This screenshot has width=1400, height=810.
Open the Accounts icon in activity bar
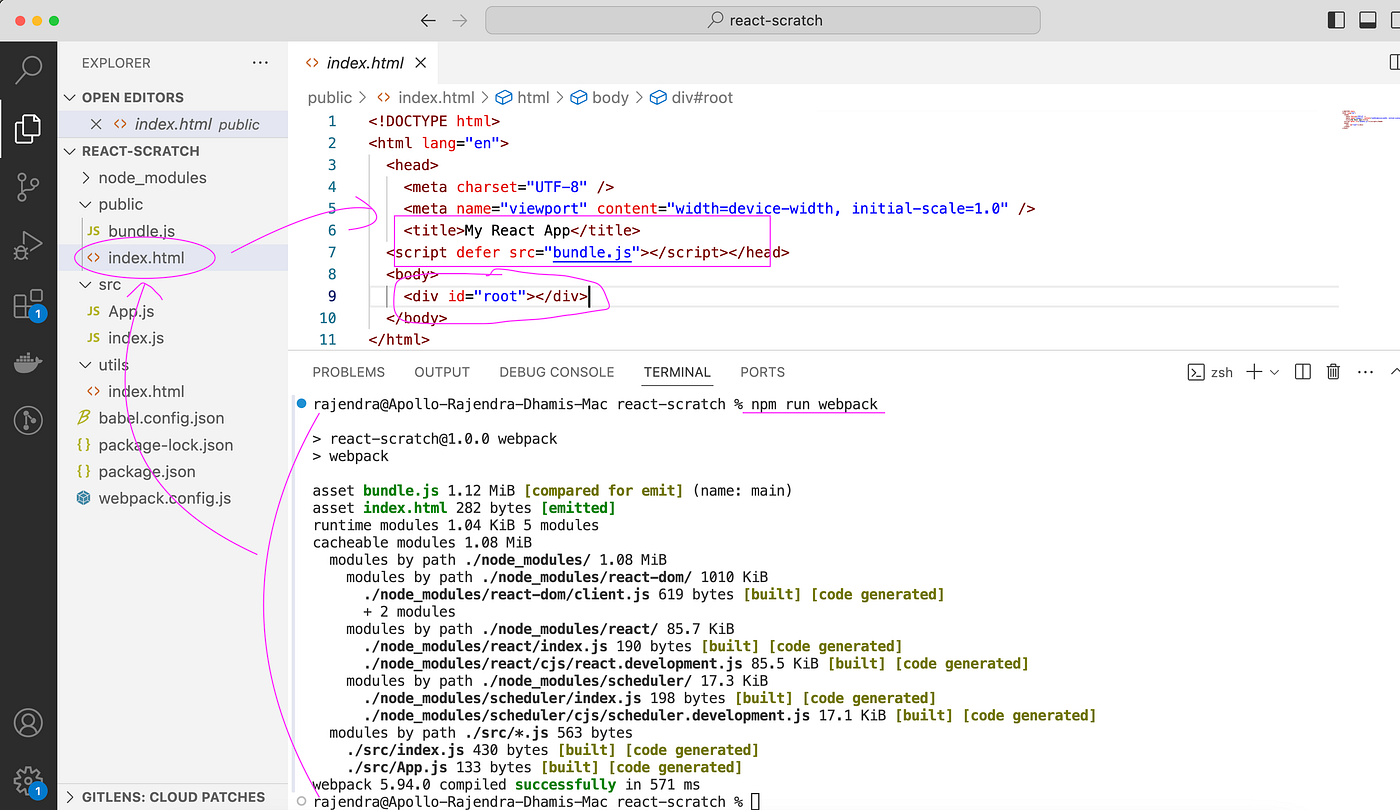[x=29, y=722]
